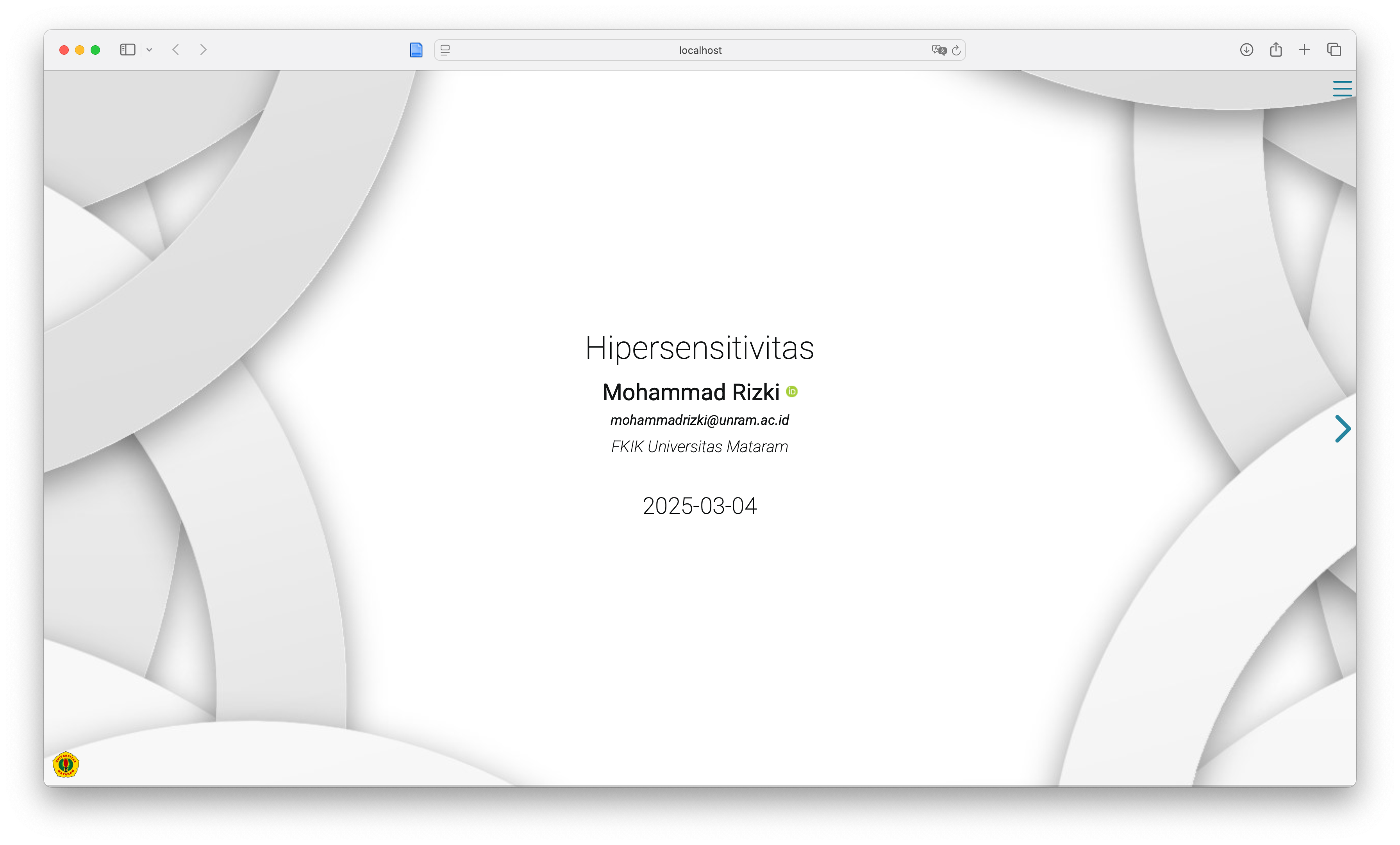Viewport: 1400px width, 845px height.
Task: Open a new tab with plus button
Action: coord(1305,50)
